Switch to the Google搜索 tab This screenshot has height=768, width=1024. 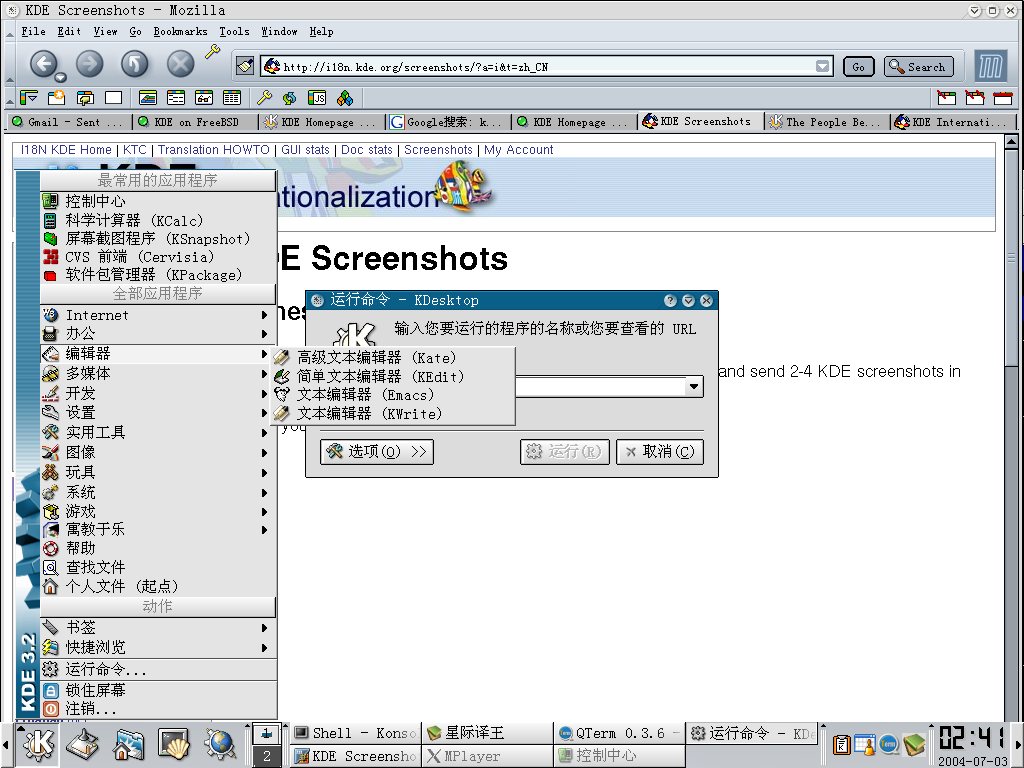click(x=447, y=121)
